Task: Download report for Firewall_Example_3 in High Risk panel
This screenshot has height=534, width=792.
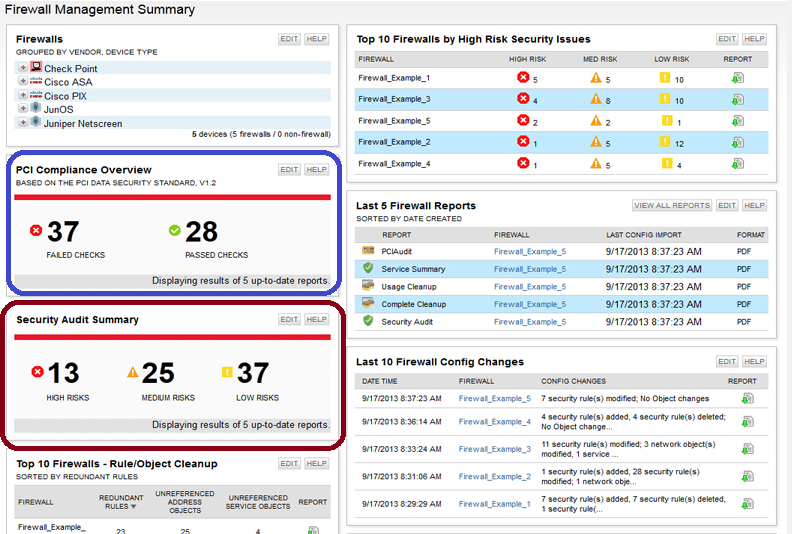Action: tap(738, 100)
